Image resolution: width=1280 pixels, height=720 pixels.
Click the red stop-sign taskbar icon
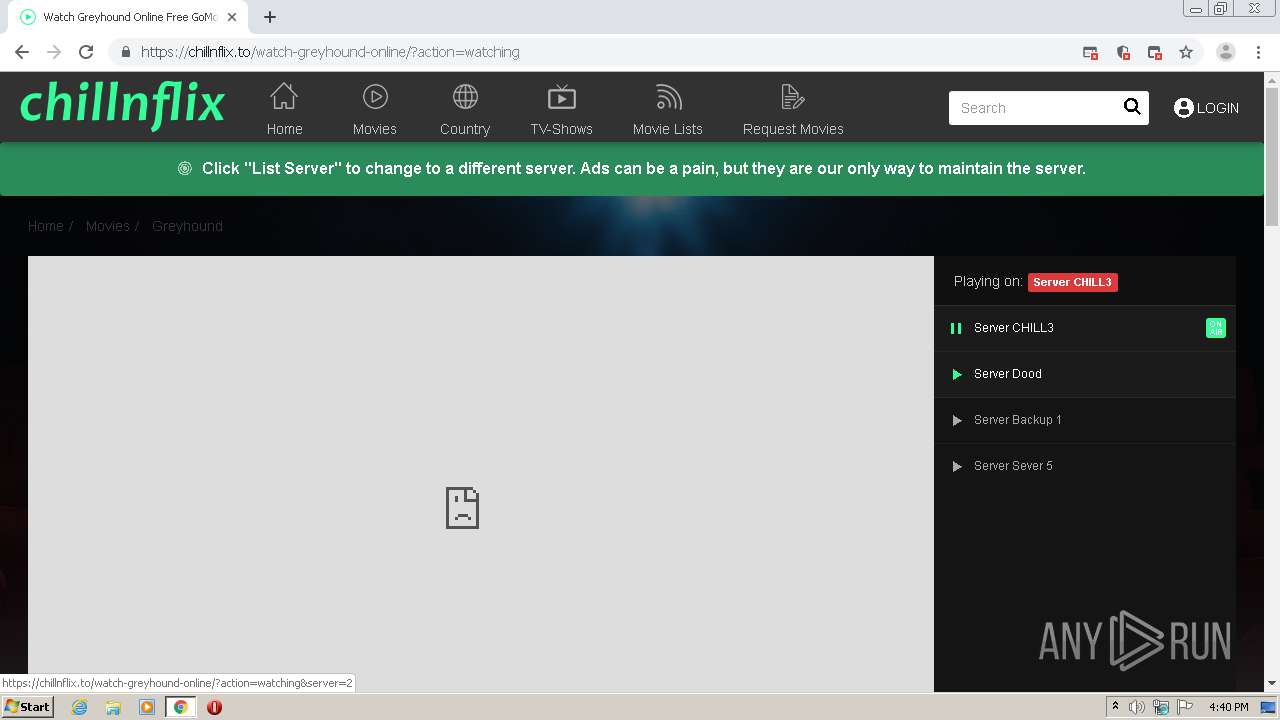(x=214, y=707)
